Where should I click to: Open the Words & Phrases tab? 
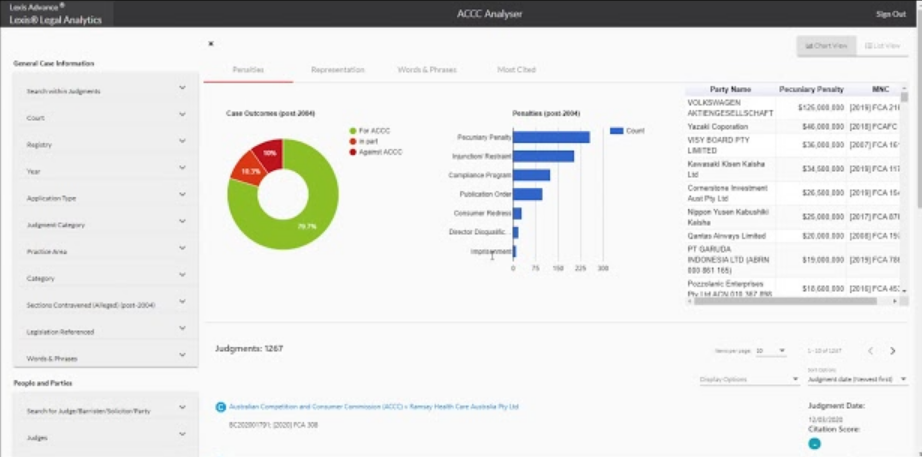pos(427,69)
